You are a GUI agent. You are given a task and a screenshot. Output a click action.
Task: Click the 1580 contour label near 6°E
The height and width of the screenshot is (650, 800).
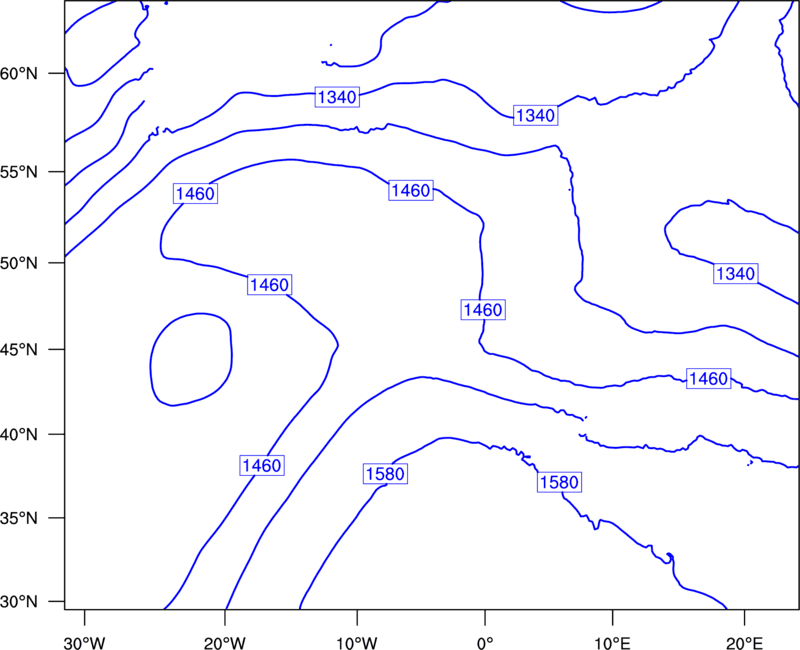coord(559,482)
